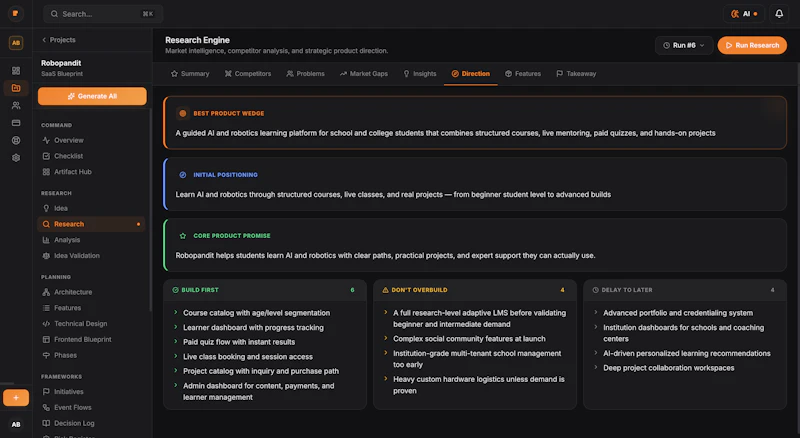
Task: Click the Initial Positioning compass icon
Action: coord(183,175)
